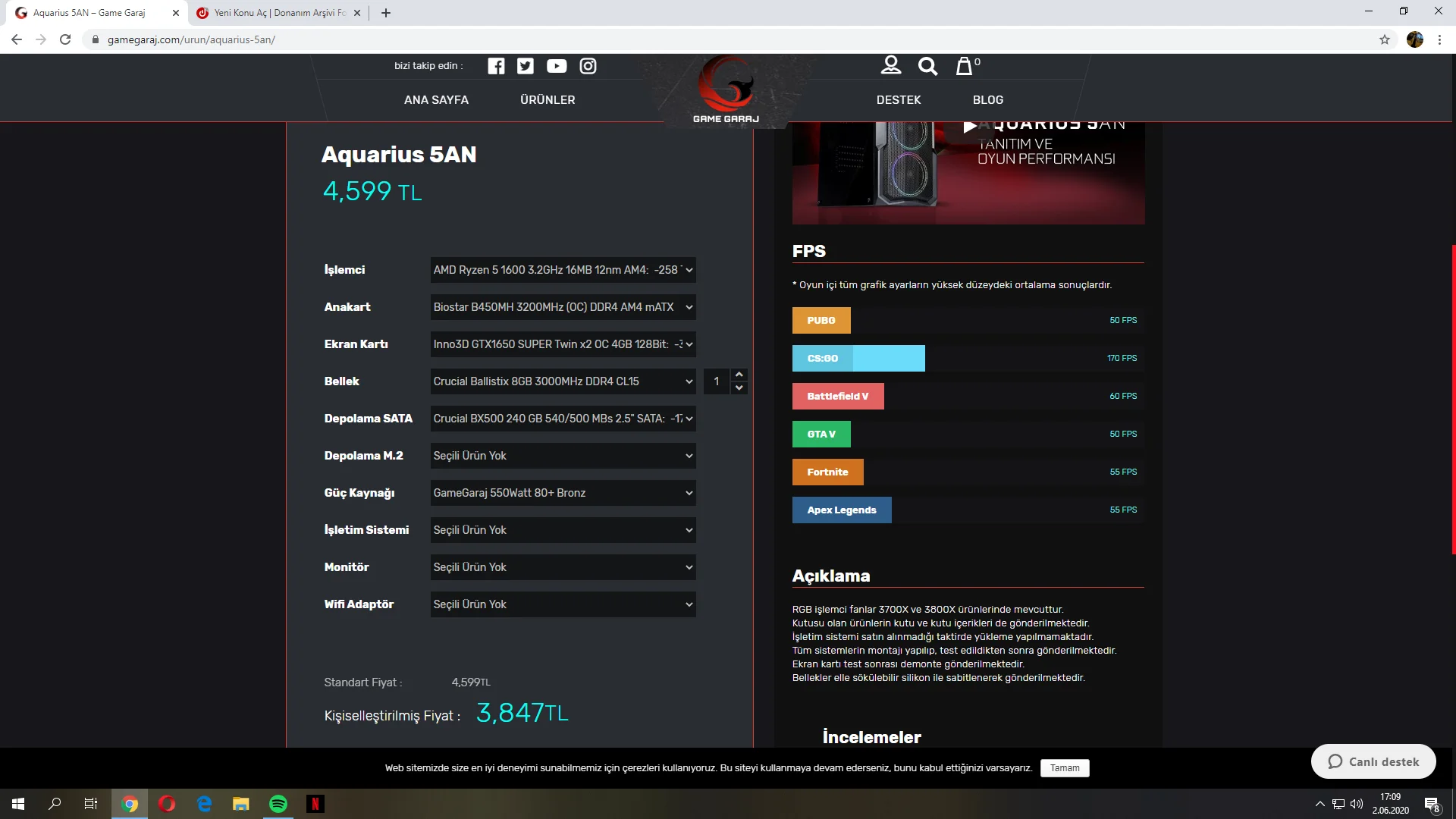Image resolution: width=1456 pixels, height=819 pixels.
Task: Decrease Bellek quantity with down arrow
Action: click(x=739, y=388)
